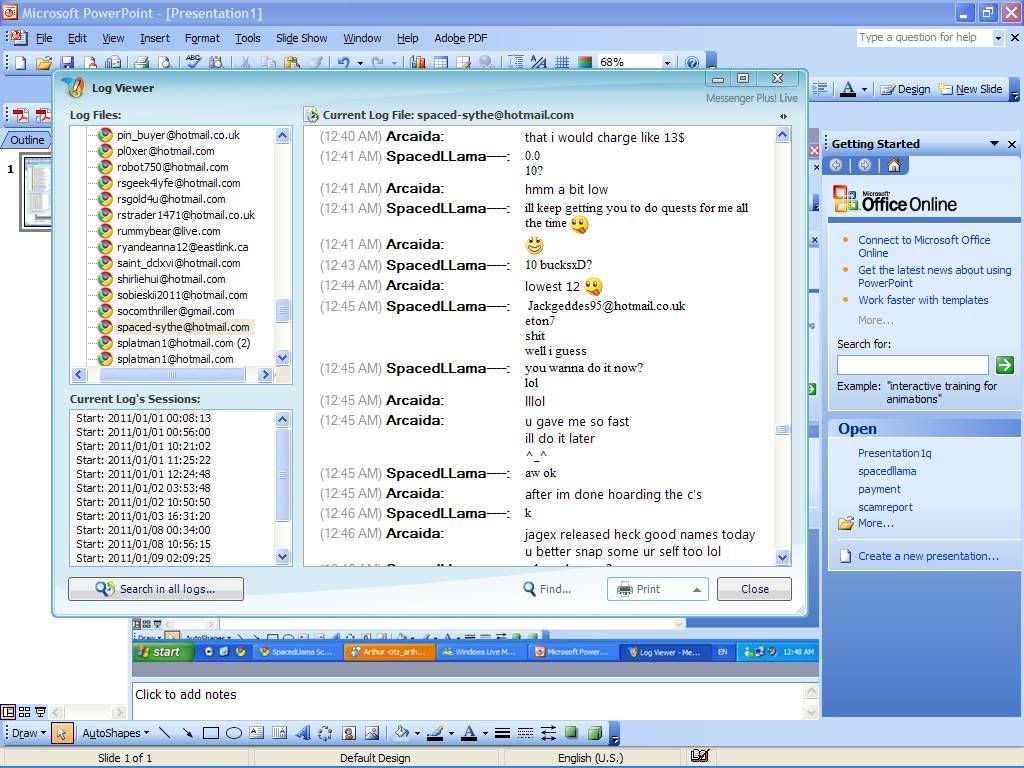The height and width of the screenshot is (768, 1024).
Task: Select the Oval drawing tool
Action: point(234,733)
